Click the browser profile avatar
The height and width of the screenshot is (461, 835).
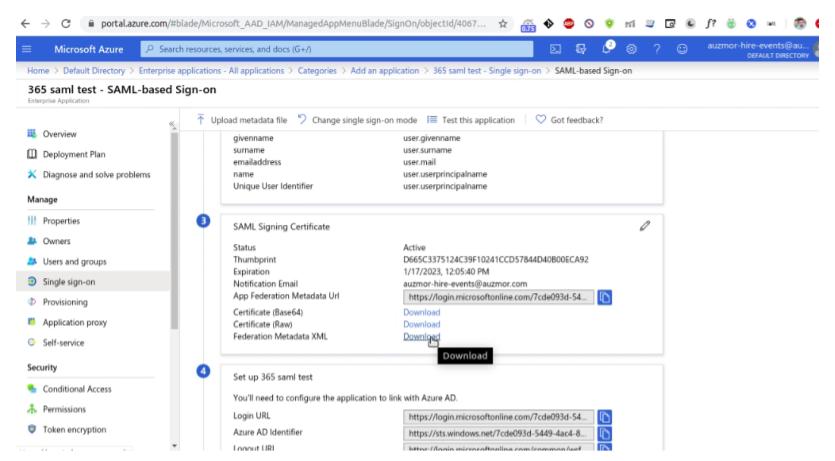pos(799,23)
